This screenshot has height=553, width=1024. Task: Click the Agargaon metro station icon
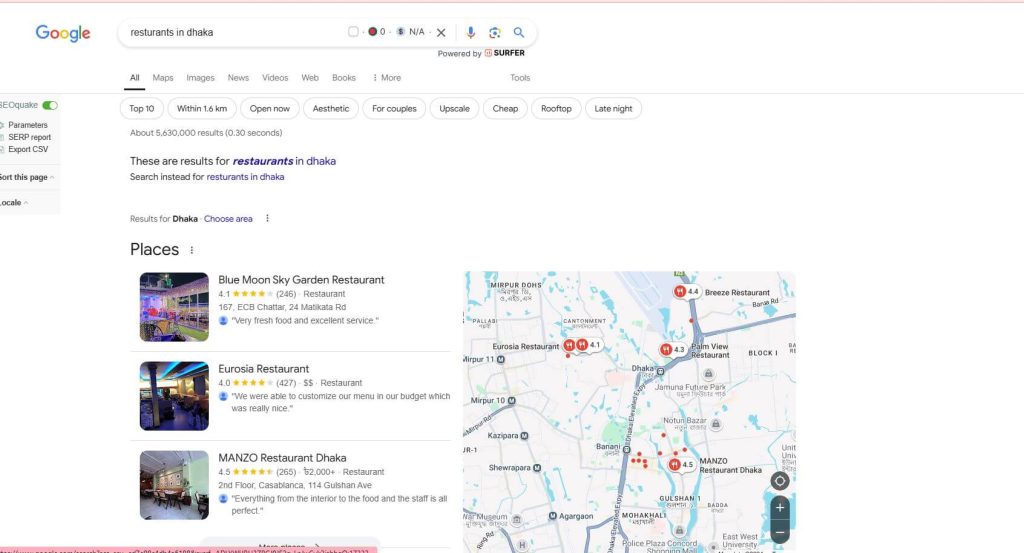coord(552,516)
